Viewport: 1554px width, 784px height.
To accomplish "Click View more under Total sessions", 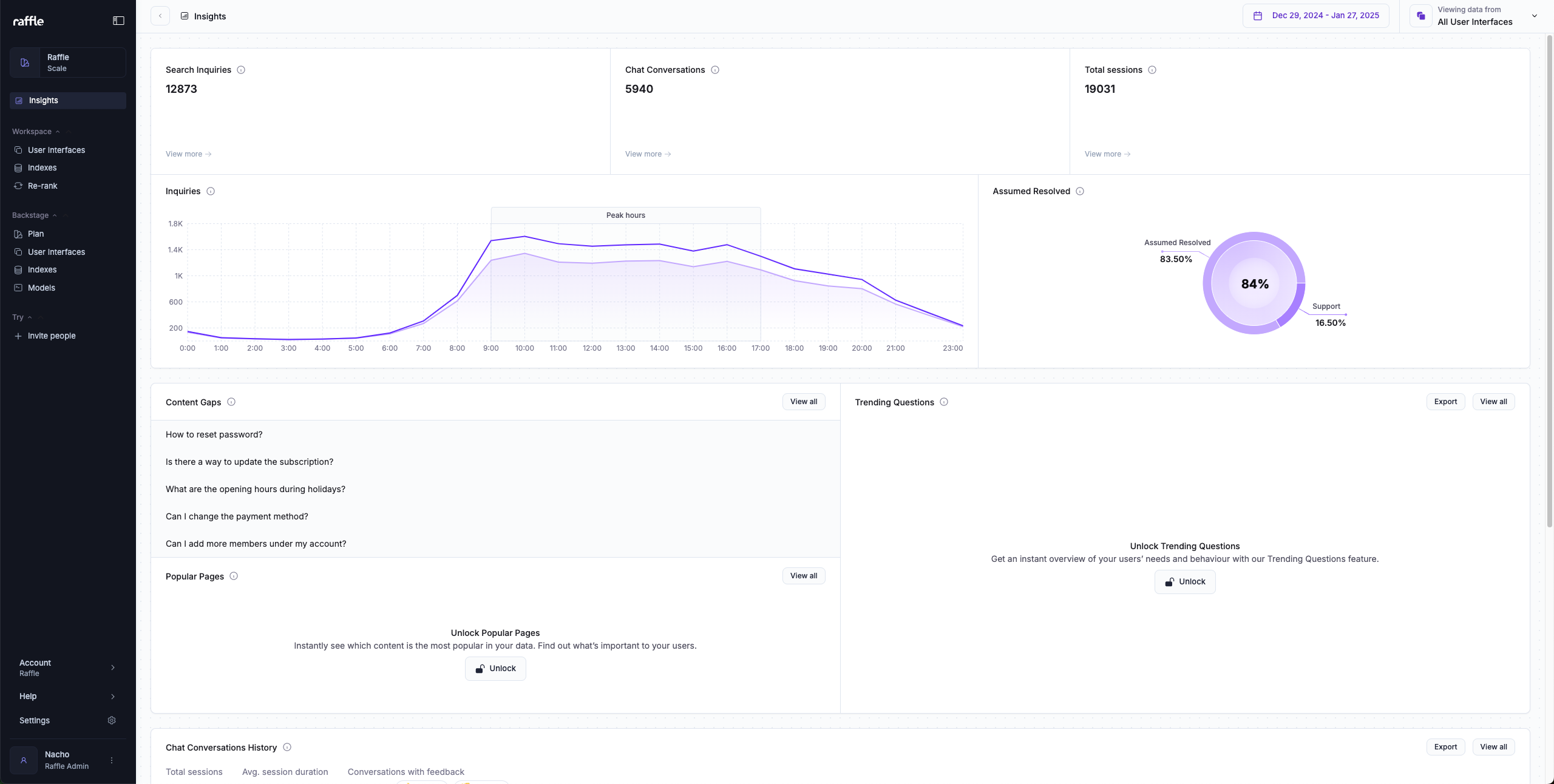I will (x=1107, y=154).
